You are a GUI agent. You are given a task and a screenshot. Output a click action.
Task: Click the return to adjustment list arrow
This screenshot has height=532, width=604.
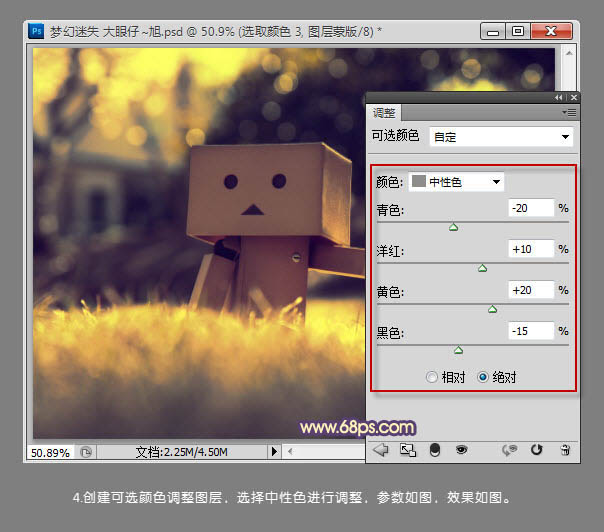pos(380,451)
